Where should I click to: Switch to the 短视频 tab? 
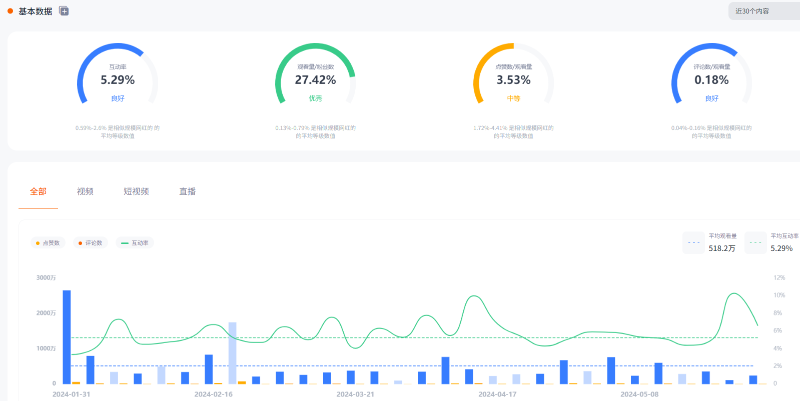pyautogui.click(x=136, y=190)
